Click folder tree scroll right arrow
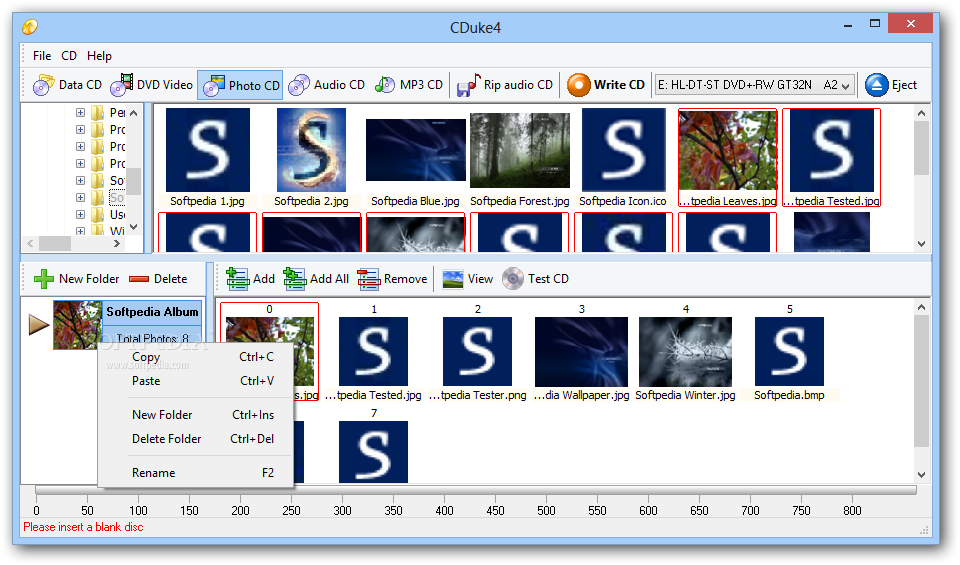960x565 pixels. pos(117,244)
